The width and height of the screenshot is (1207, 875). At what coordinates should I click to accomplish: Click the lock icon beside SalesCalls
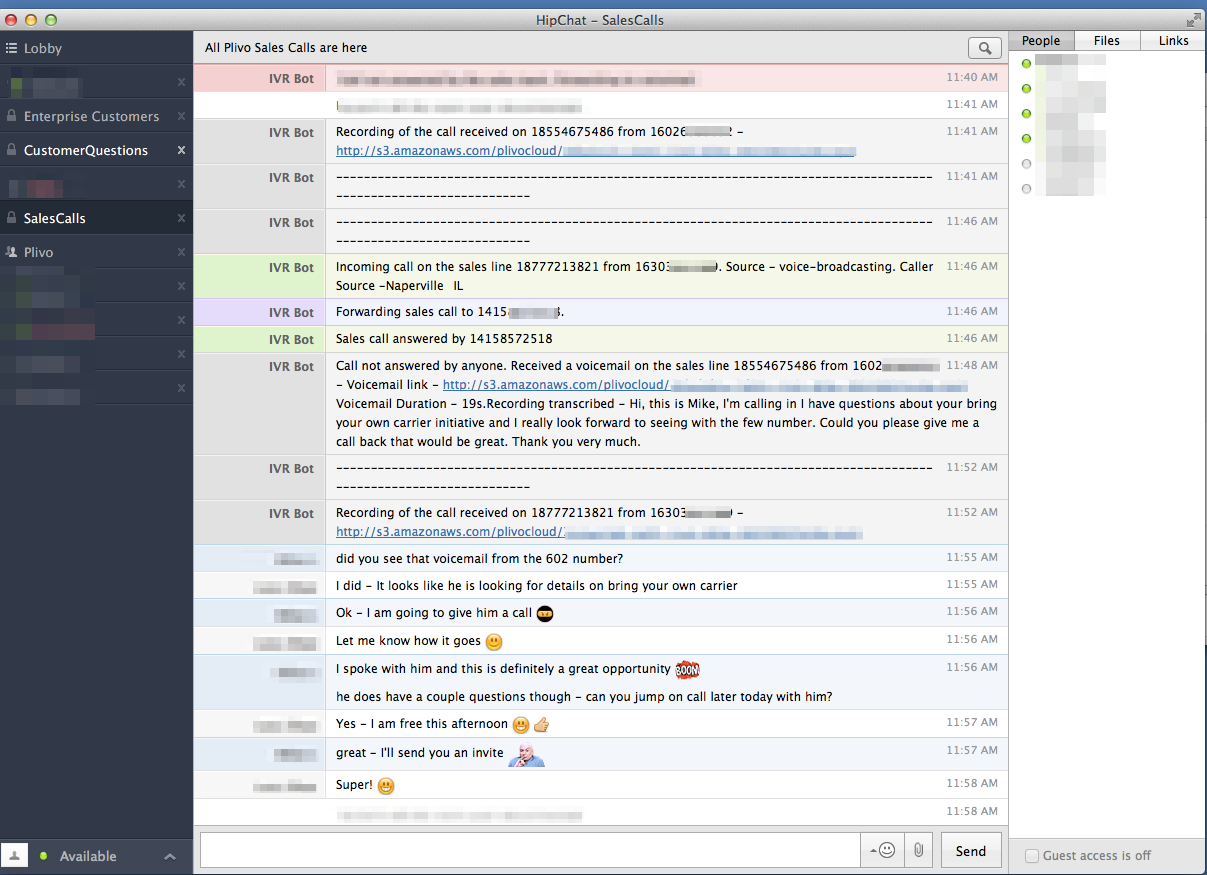point(11,218)
